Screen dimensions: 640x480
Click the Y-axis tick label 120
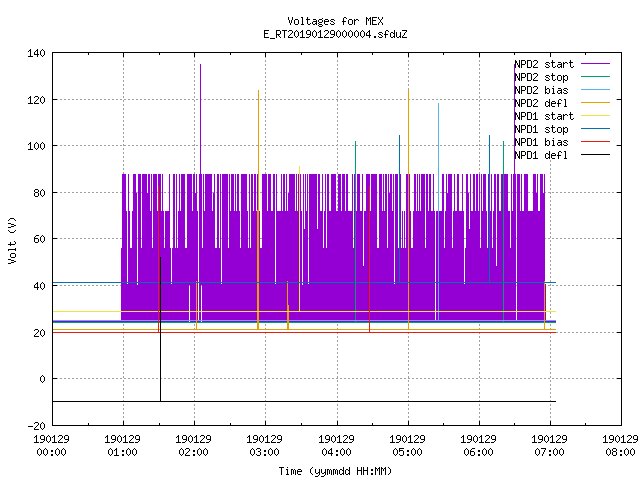click(x=36, y=100)
